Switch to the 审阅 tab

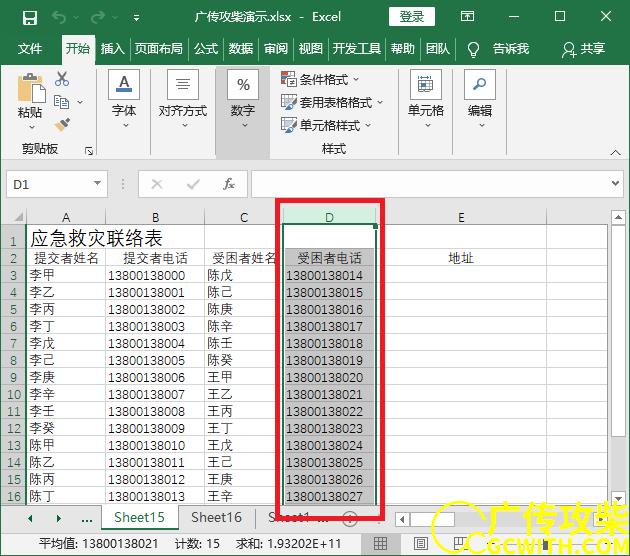[x=276, y=49]
